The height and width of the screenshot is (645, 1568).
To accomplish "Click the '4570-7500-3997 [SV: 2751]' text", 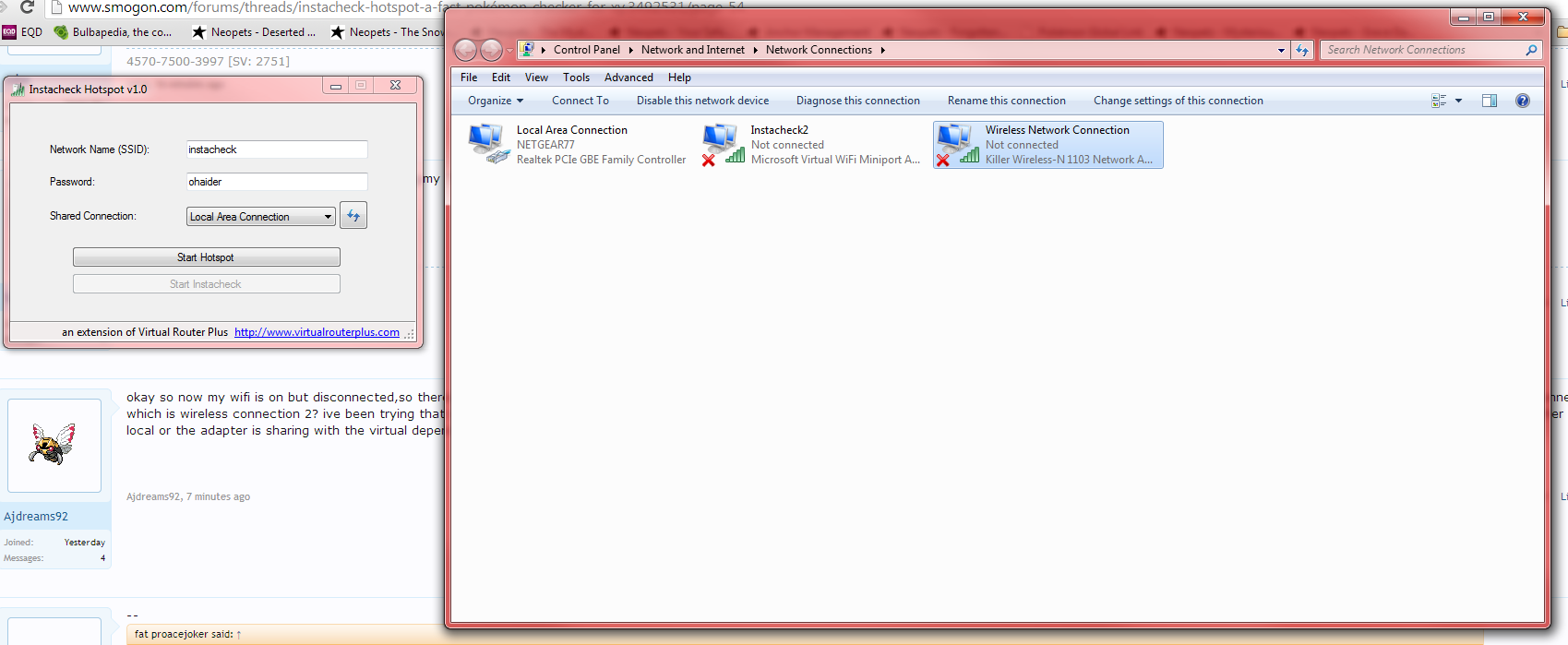I will (208, 61).
